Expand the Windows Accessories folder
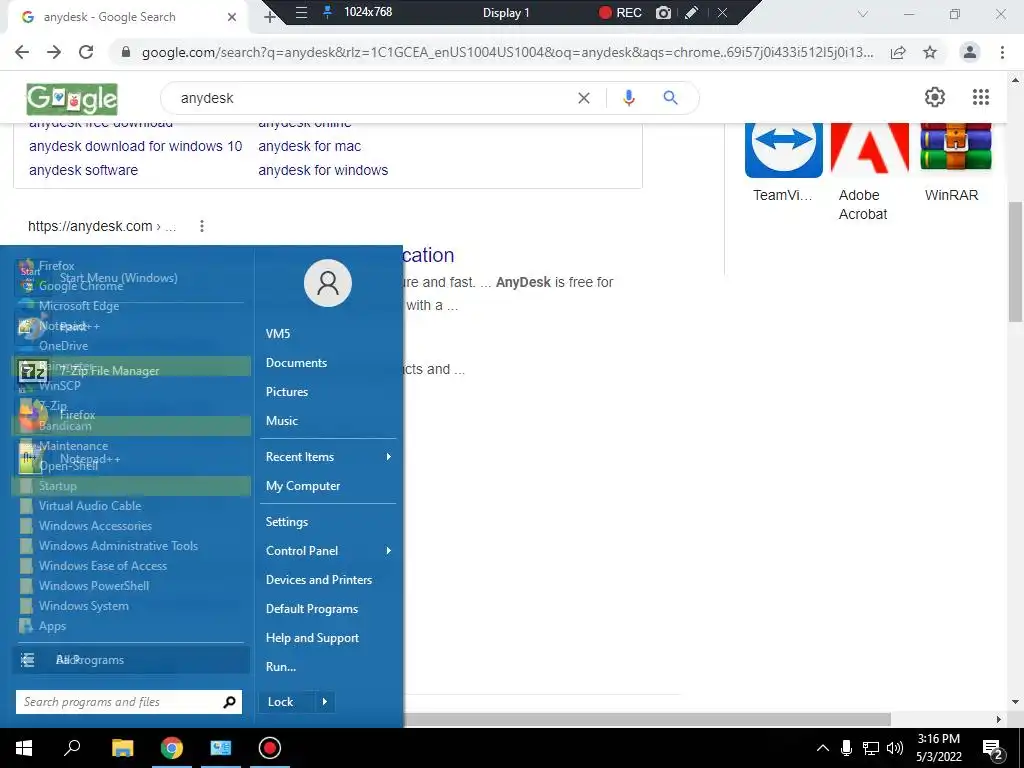 click(x=95, y=526)
